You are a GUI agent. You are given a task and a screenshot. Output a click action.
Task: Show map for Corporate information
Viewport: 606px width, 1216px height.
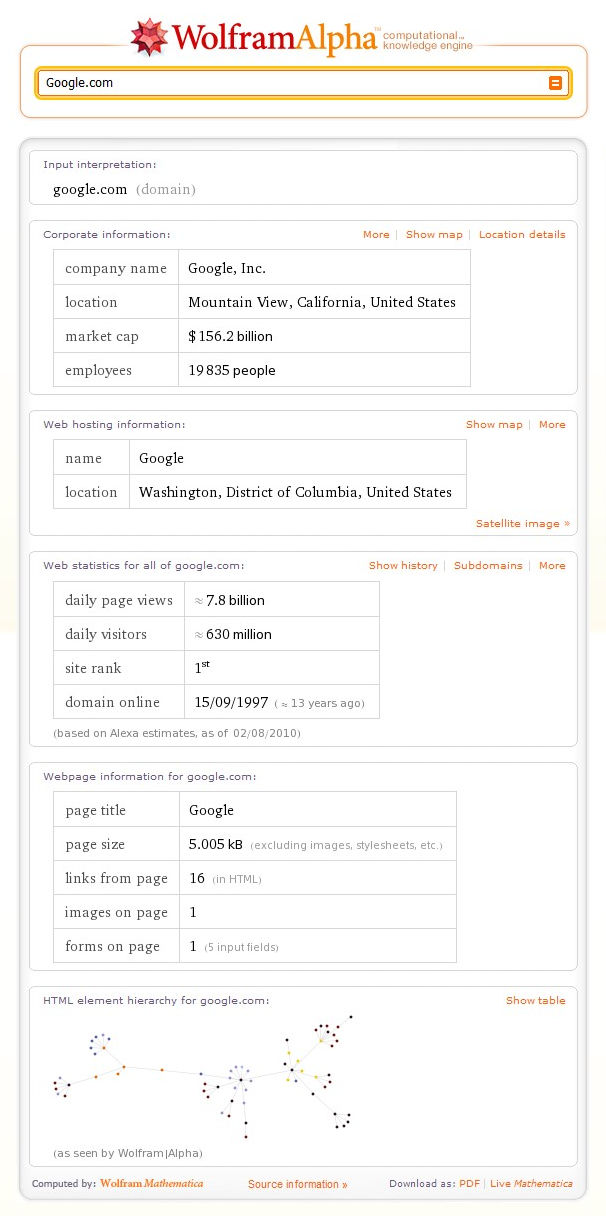coord(434,235)
